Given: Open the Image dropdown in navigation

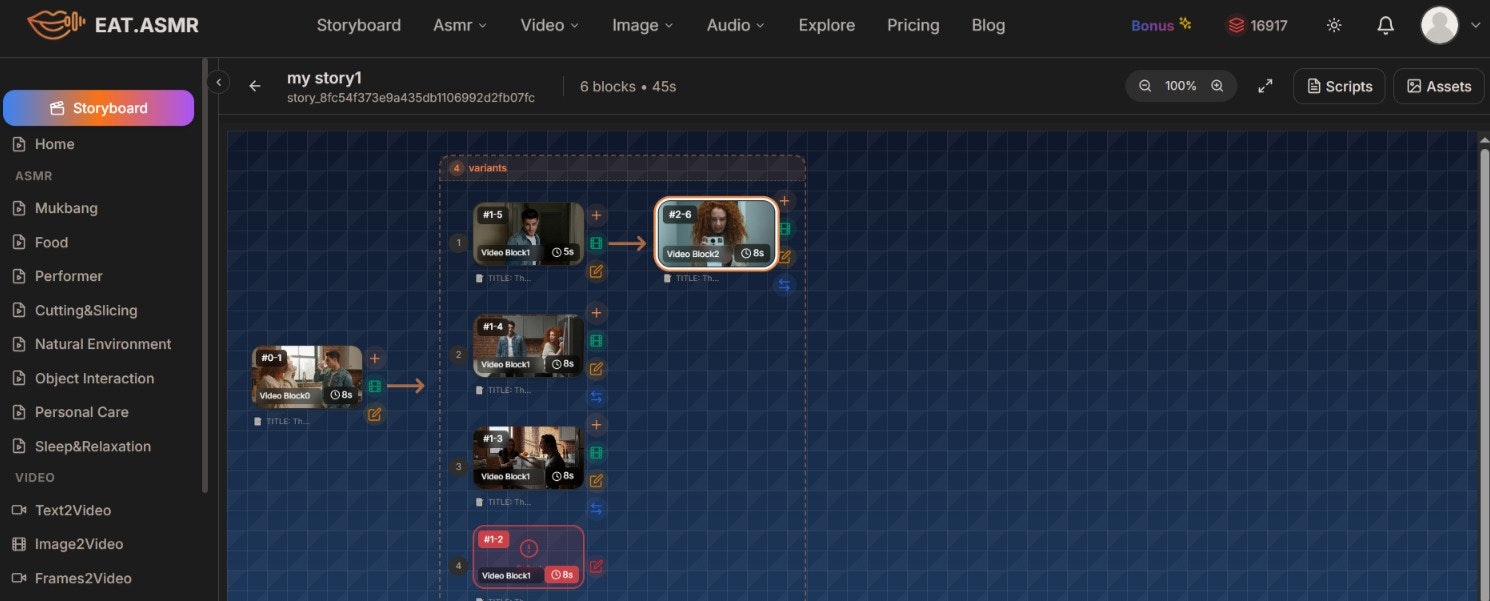Looking at the screenshot, I should 643,25.
